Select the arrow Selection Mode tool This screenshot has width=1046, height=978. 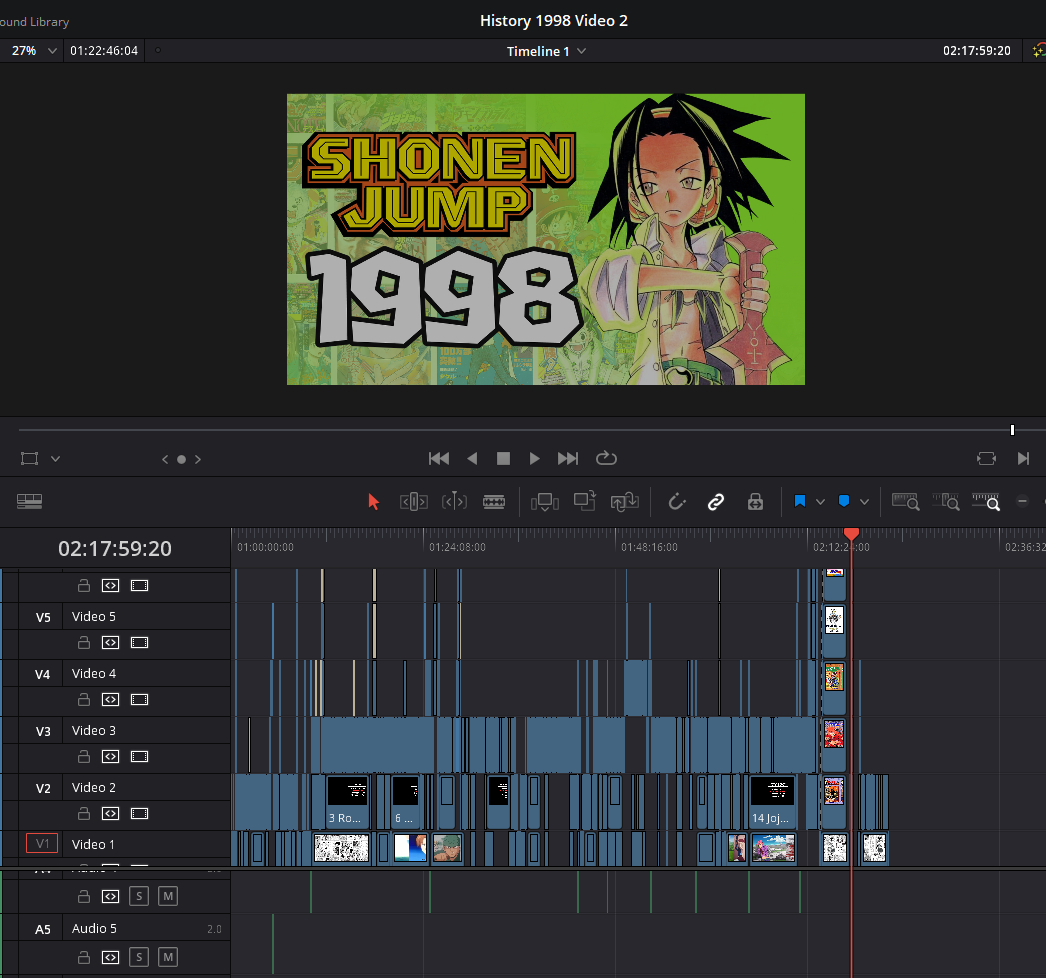pos(374,502)
